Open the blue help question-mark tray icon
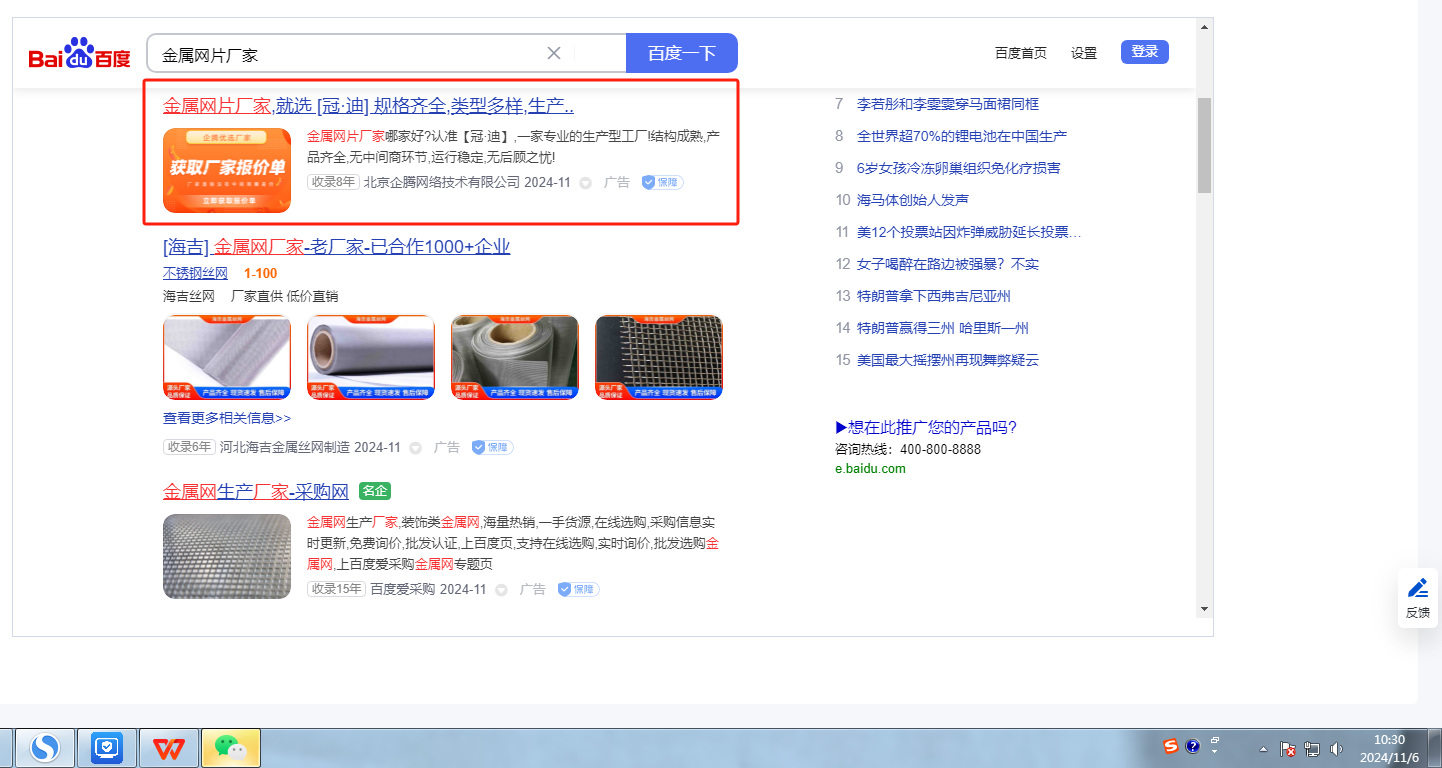Screen dimensions: 1442x768 1193,746
